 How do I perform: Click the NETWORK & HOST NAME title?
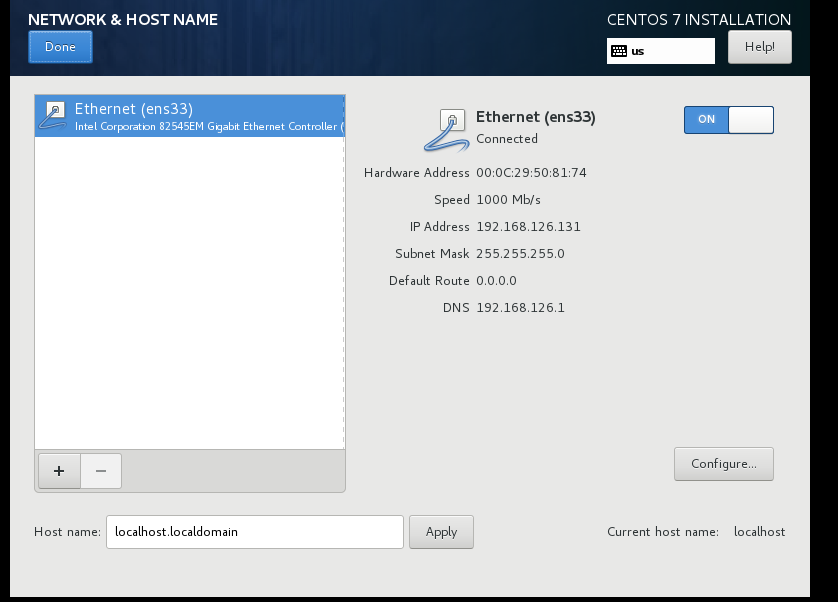click(x=123, y=20)
